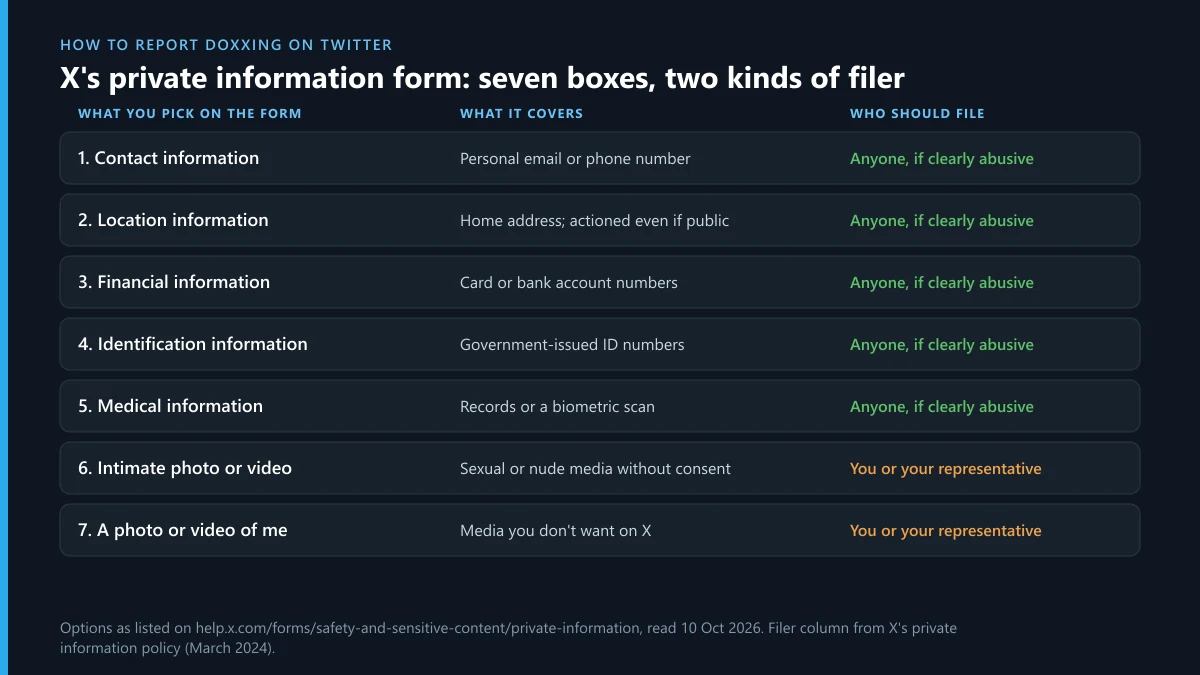The height and width of the screenshot is (675, 1200).
Task: Click the title about seven boxes, two filers
Action: point(482,78)
